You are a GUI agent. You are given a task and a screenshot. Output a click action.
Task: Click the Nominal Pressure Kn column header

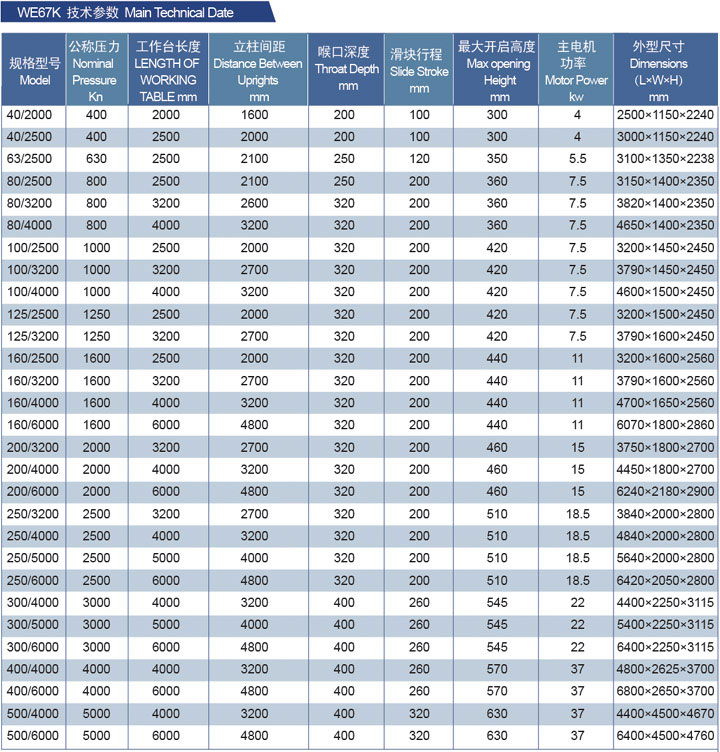95,70
